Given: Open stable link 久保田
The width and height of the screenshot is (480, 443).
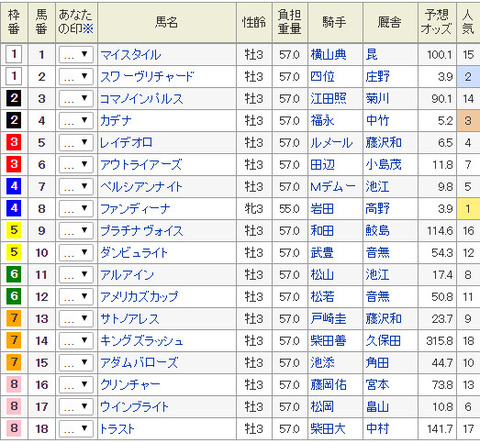Looking at the screenshot, I should point(384,341).
